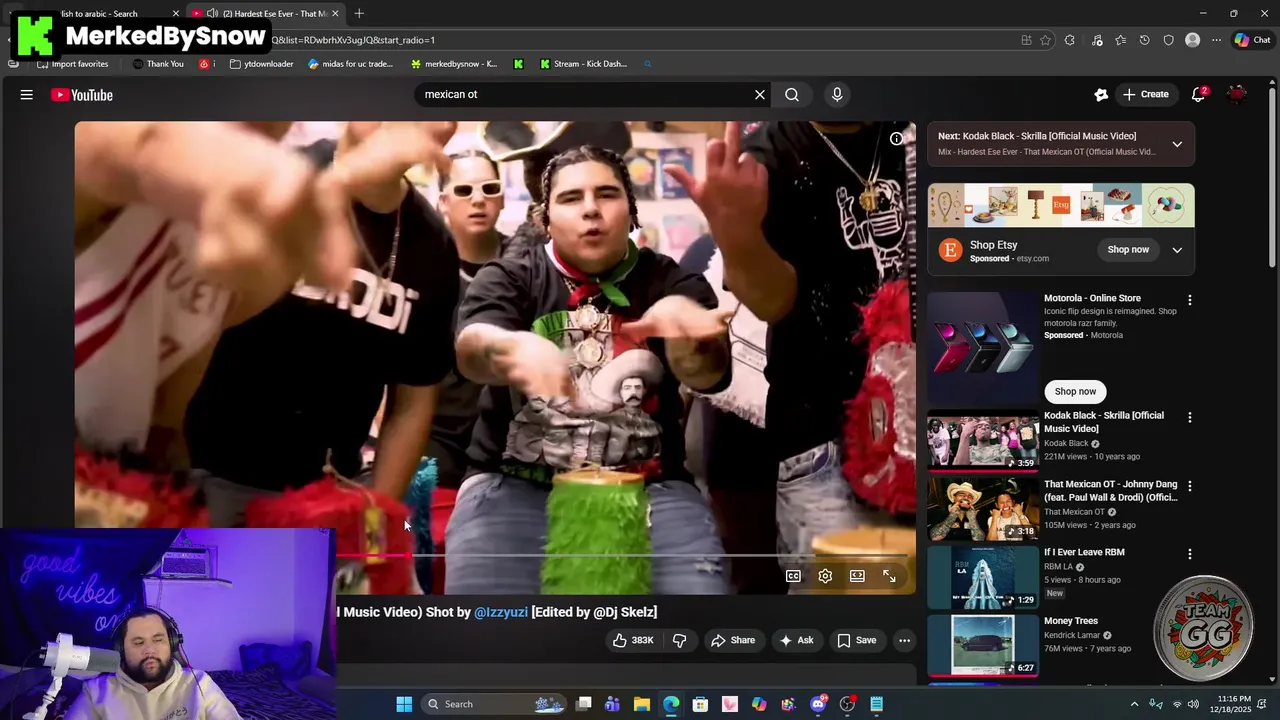Open the volume control in system tray
Screen dimensions: 1280x720
coord(1193,704)
